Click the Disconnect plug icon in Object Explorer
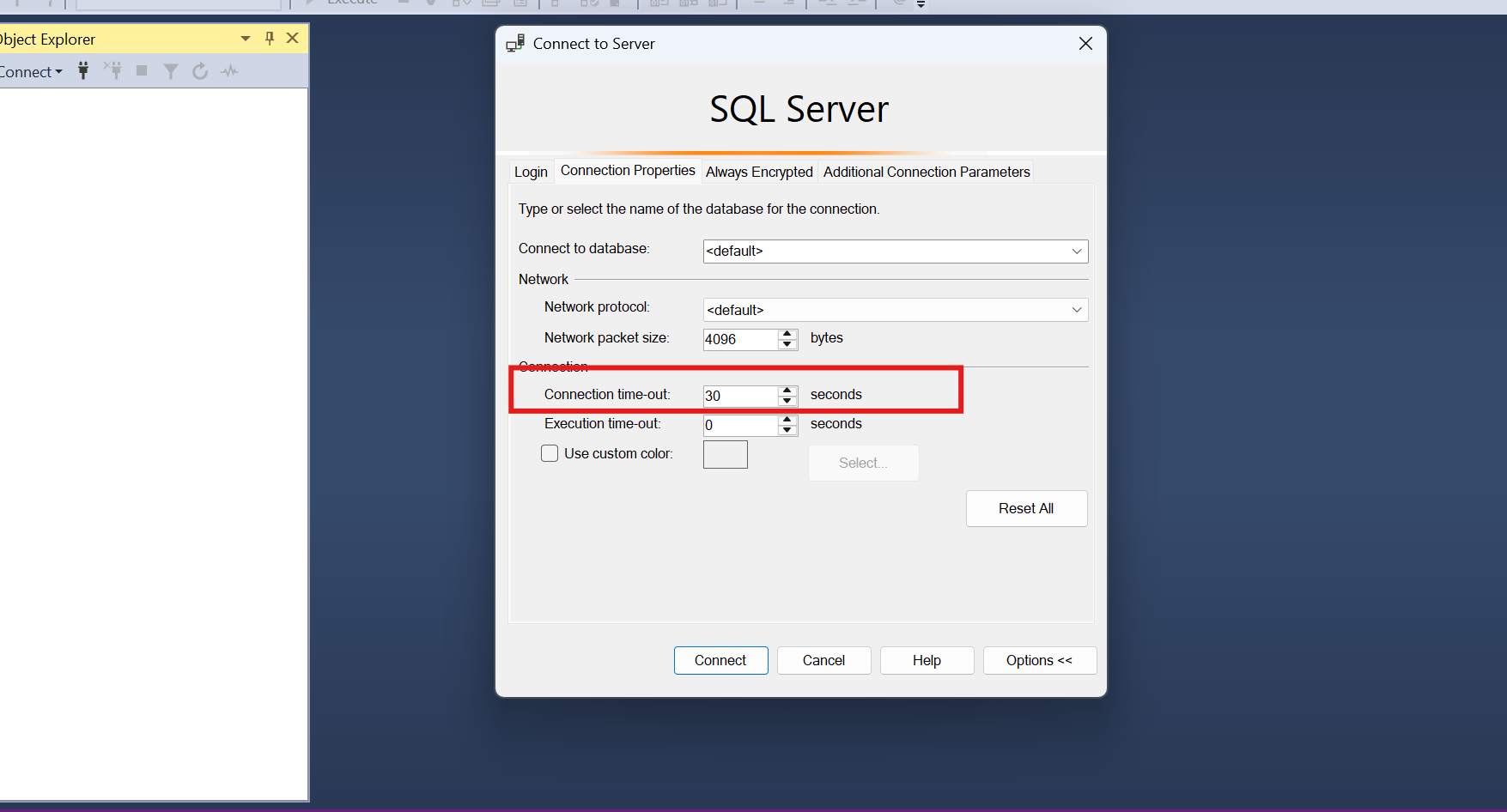The image size is (1507, 812). pos(112,71)
